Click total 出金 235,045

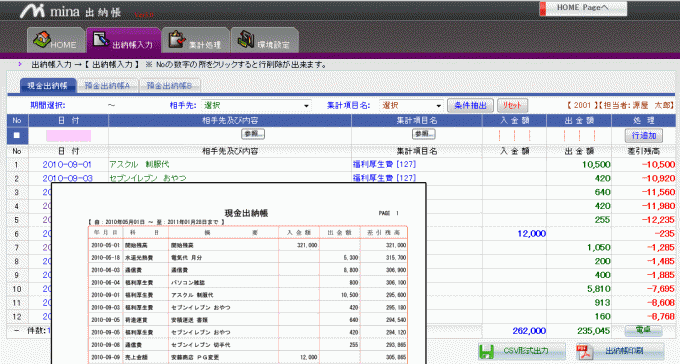point(594,331)
